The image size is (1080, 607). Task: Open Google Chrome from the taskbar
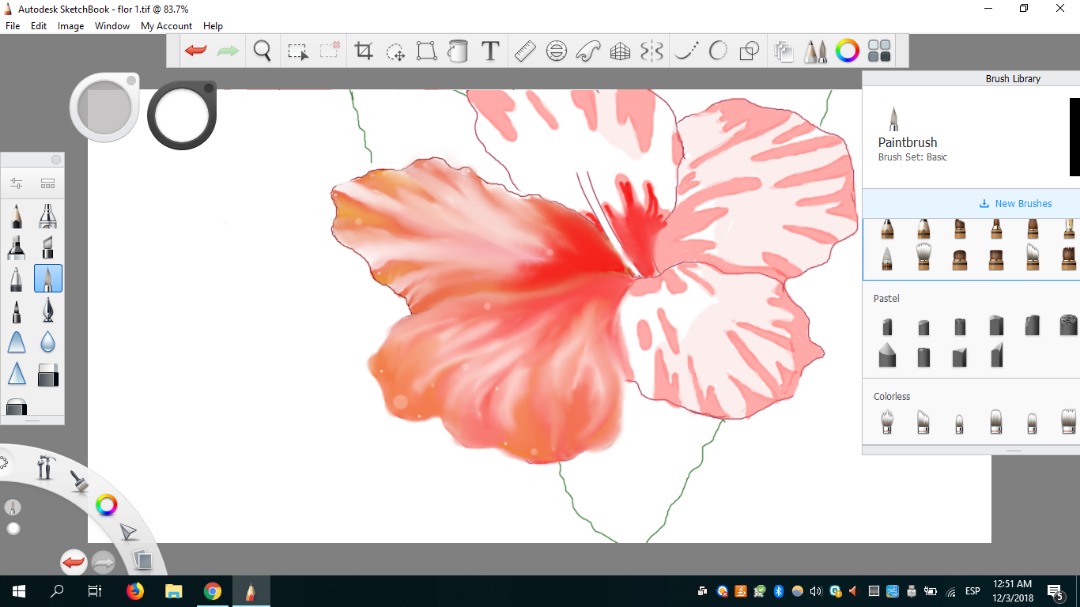click(x=212, y=591)
